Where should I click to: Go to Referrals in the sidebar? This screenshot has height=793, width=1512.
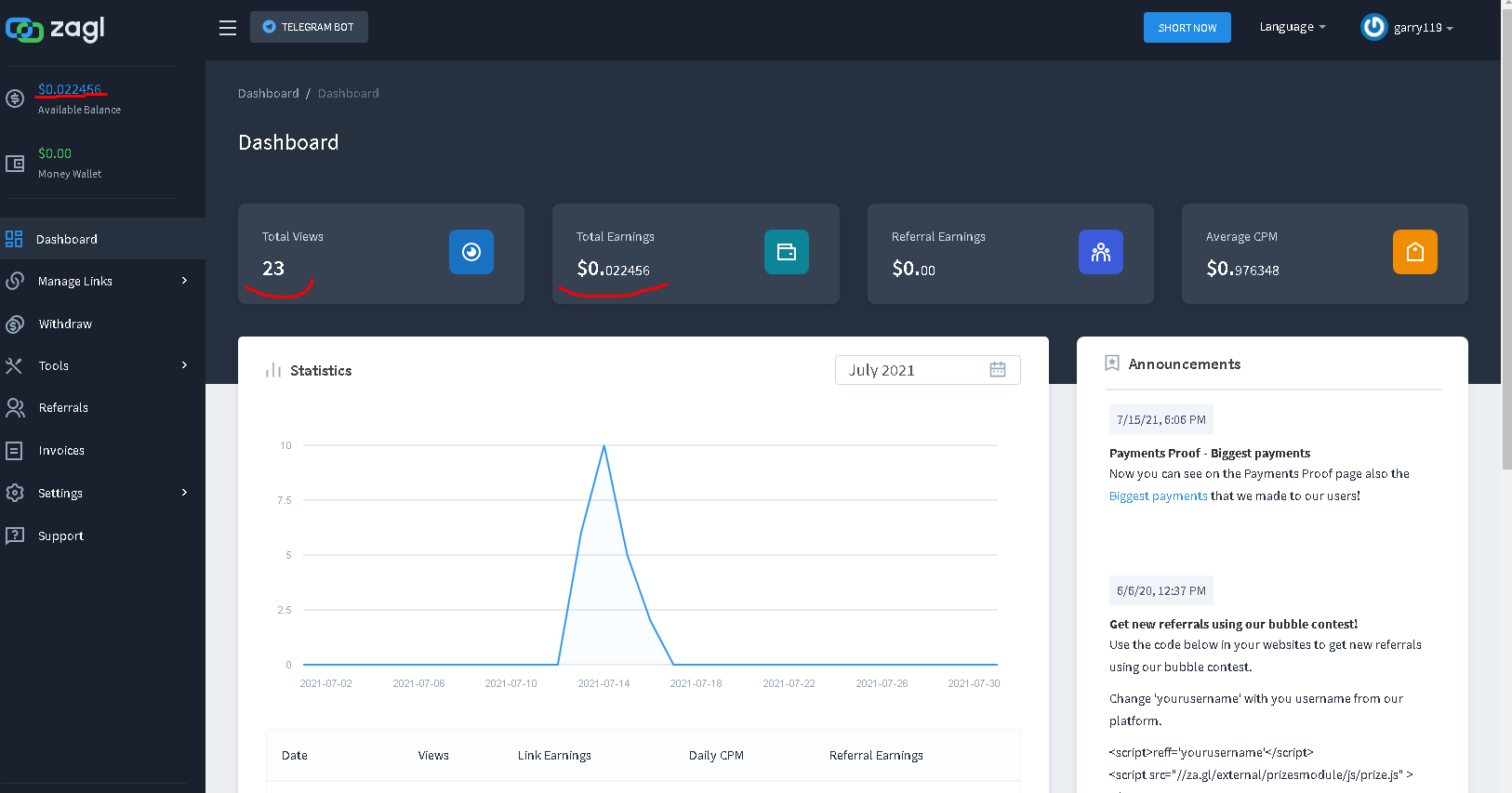[63, 408]
